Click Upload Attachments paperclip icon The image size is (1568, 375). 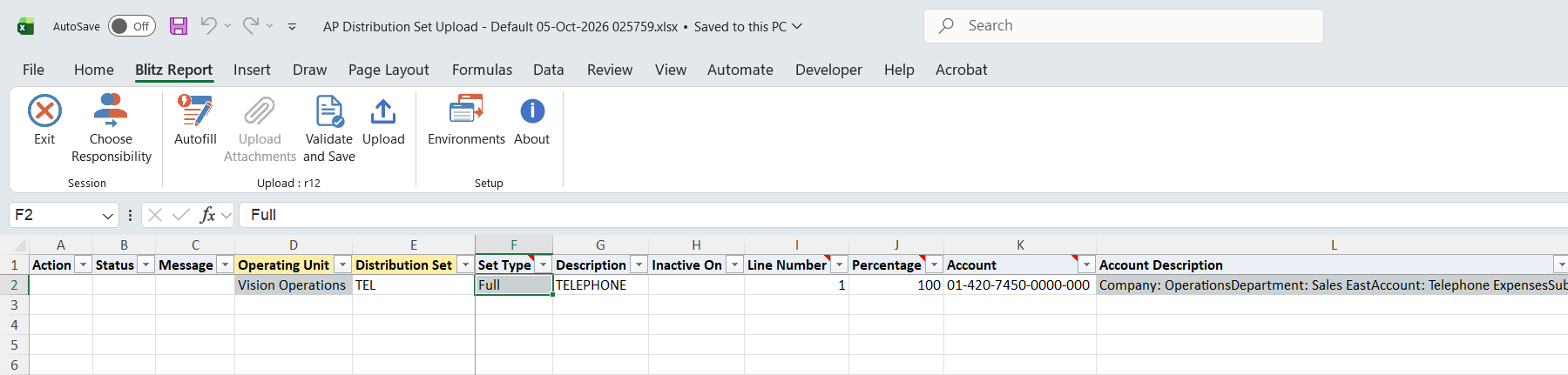pos(260,111)
